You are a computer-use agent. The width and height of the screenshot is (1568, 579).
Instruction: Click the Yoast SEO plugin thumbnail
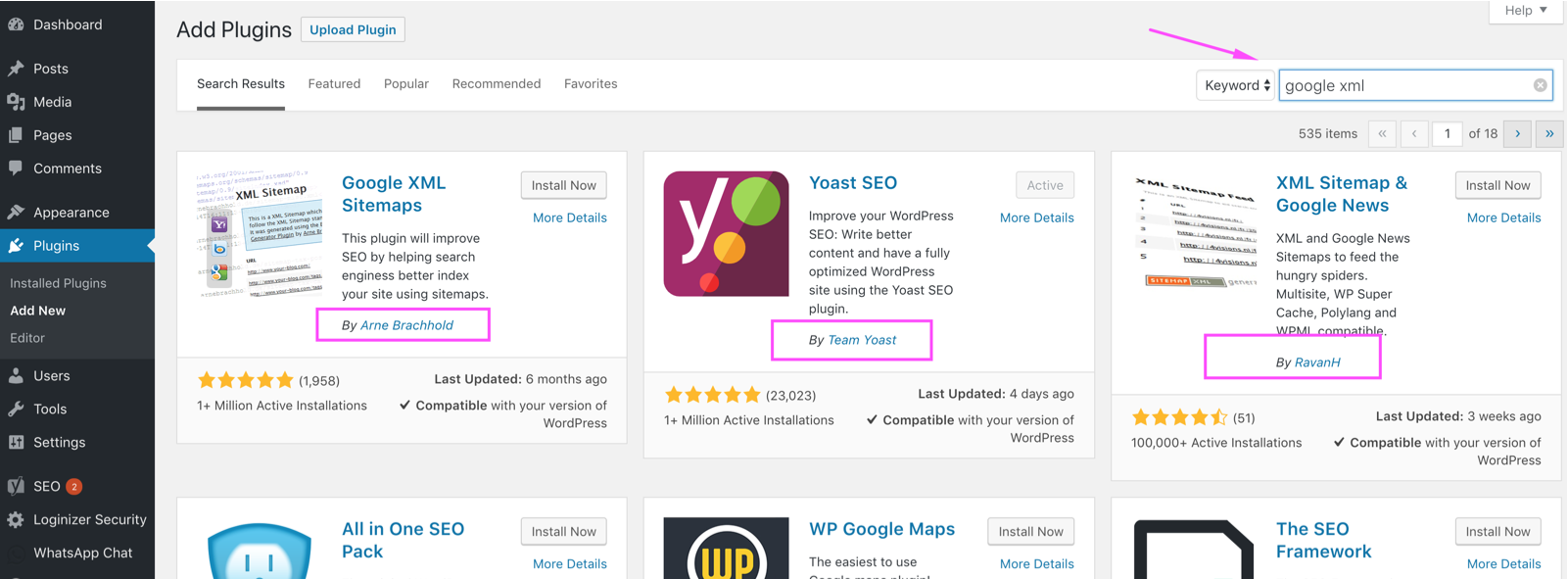(x=726, y=234)
